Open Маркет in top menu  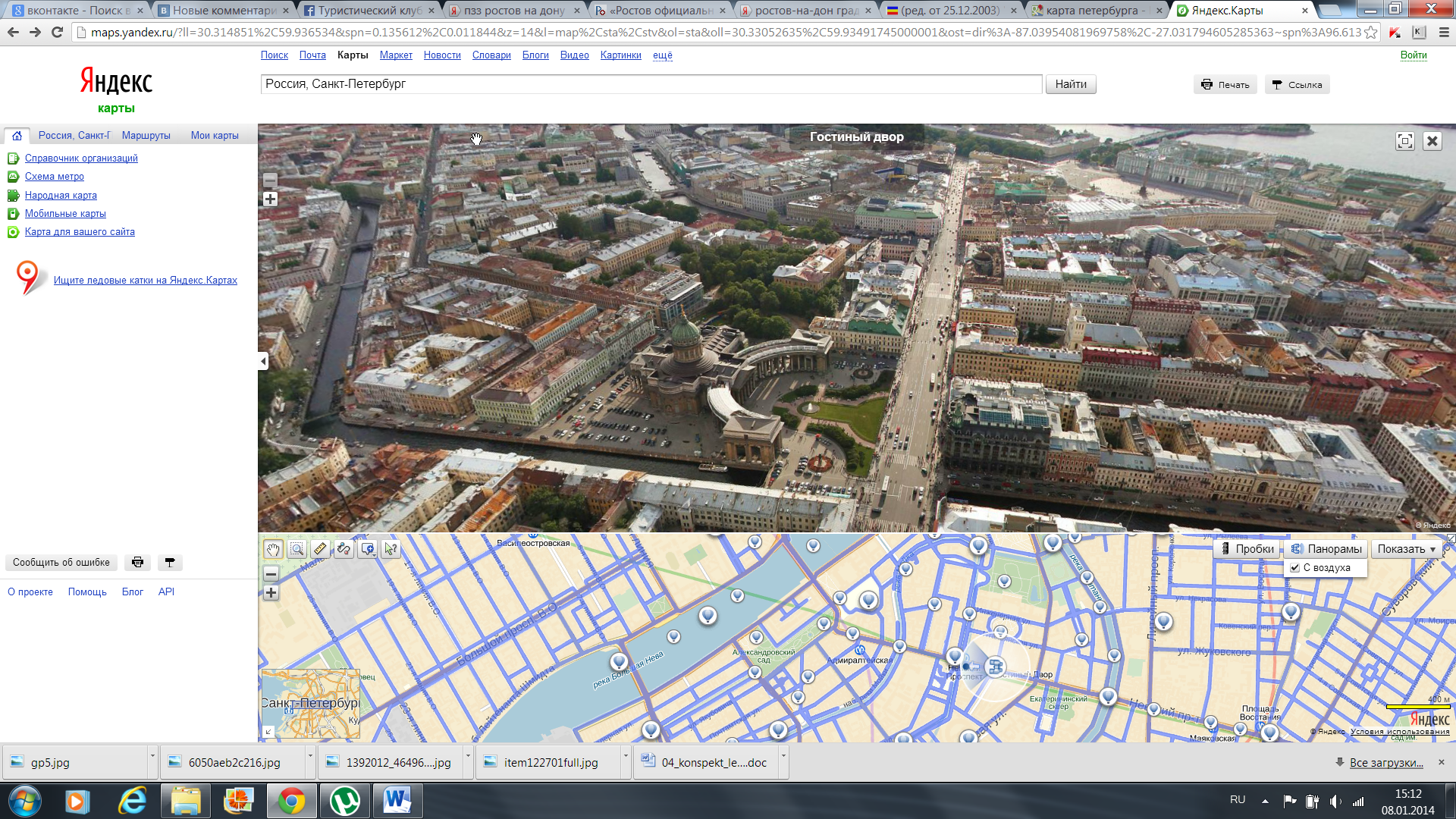(x=396, y=55)
